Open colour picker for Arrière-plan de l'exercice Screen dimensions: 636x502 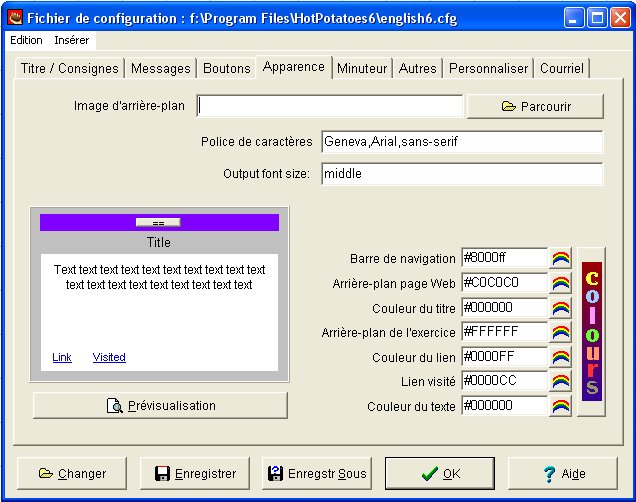[x=561, y=332]
